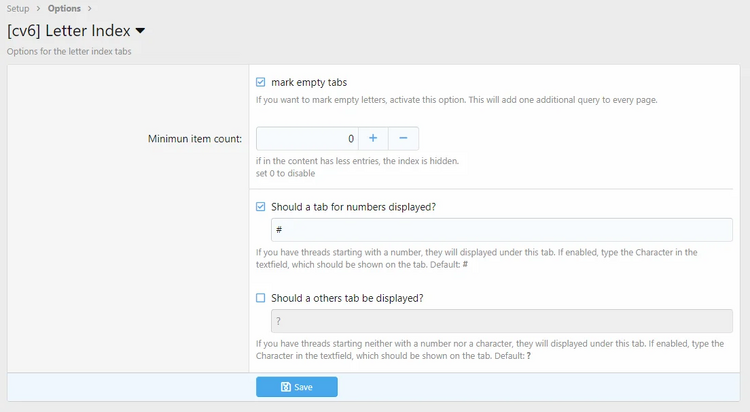The height and width of the screenshot is (412, 750).
Task: Click the Setup breadcrumb link
Action: pos(18,9)
